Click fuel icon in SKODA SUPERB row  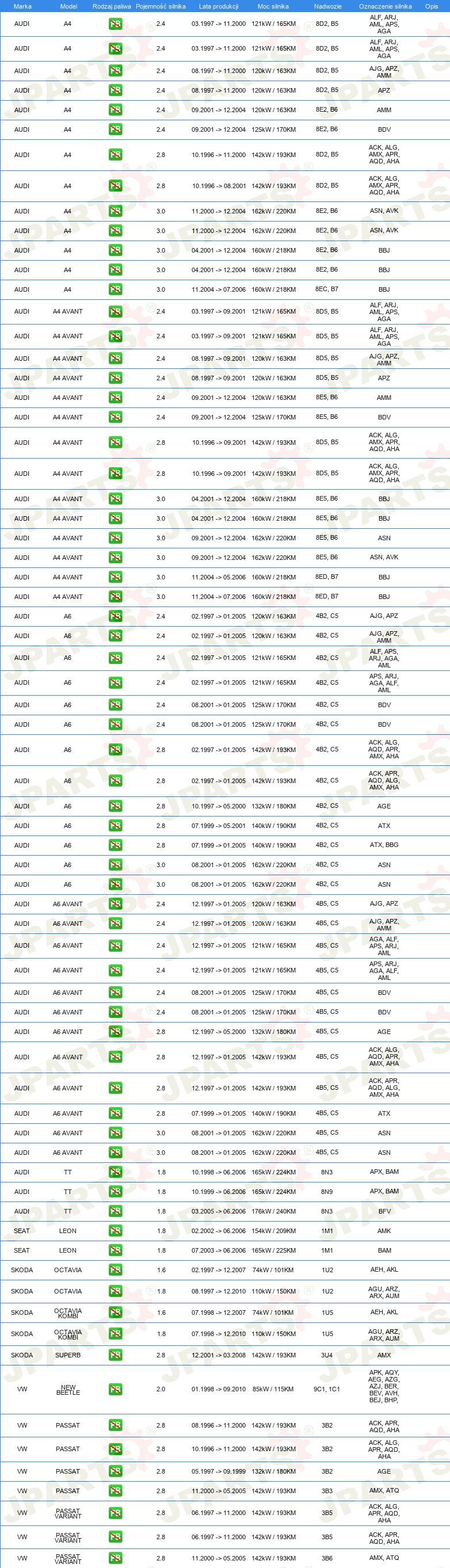click(115, 1355)
